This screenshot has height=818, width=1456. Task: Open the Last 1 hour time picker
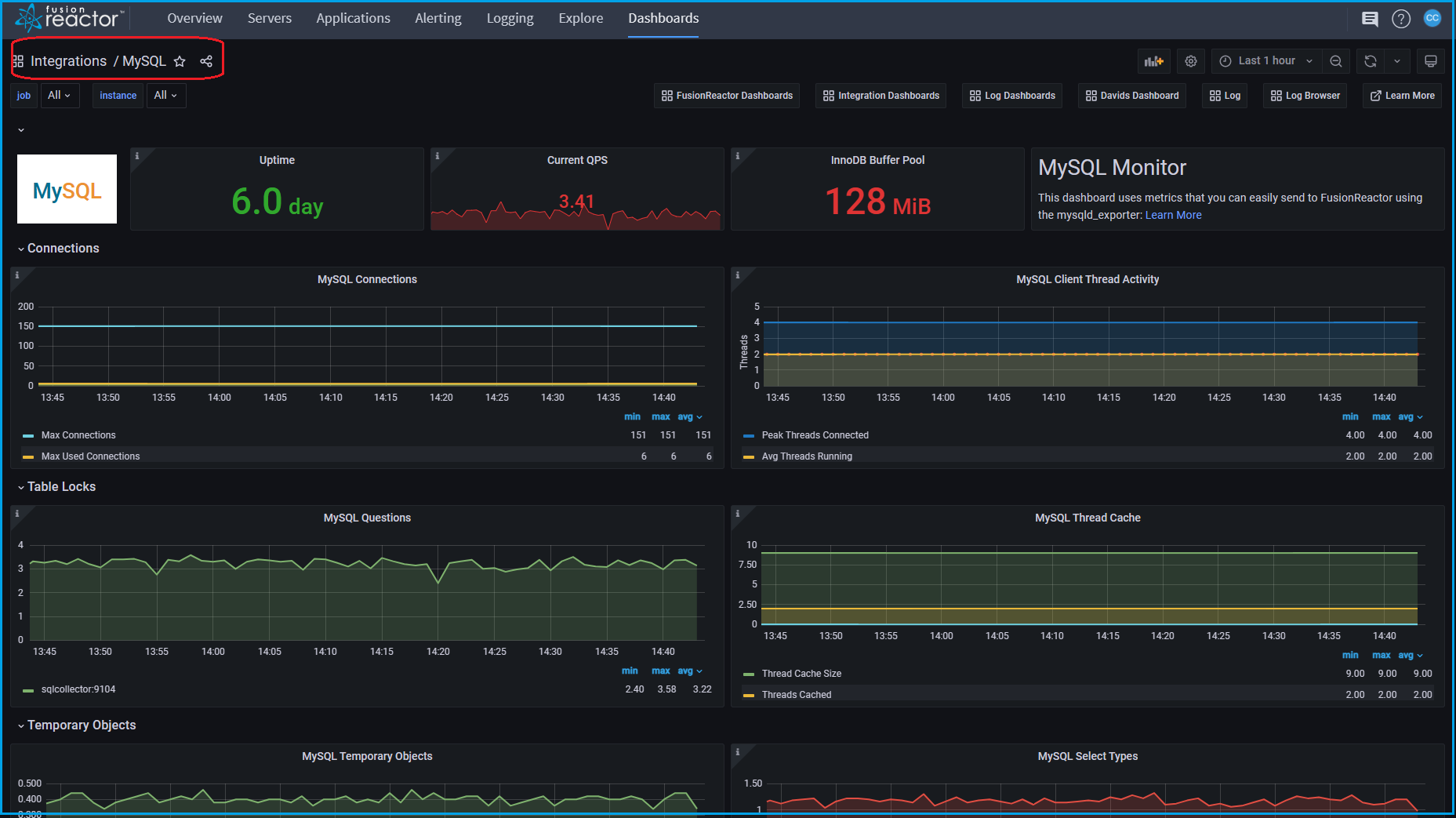(1266, 61)
